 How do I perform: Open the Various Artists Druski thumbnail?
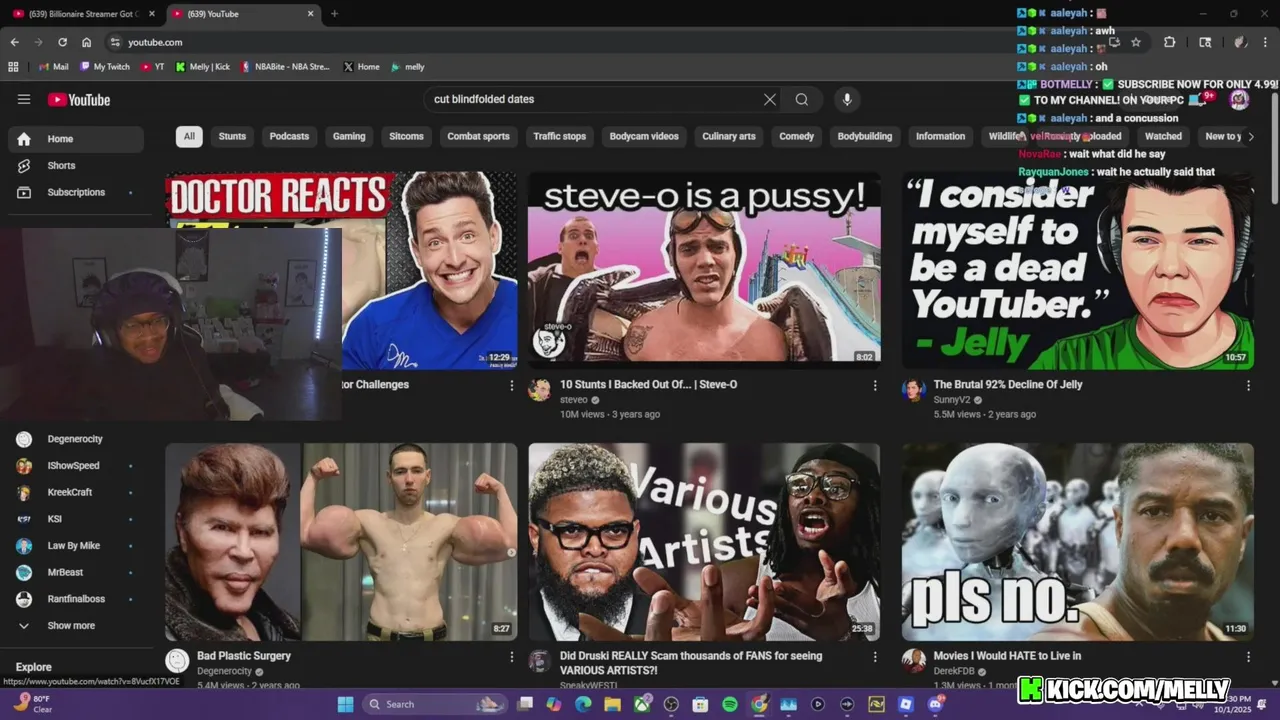tap(704, 542)
